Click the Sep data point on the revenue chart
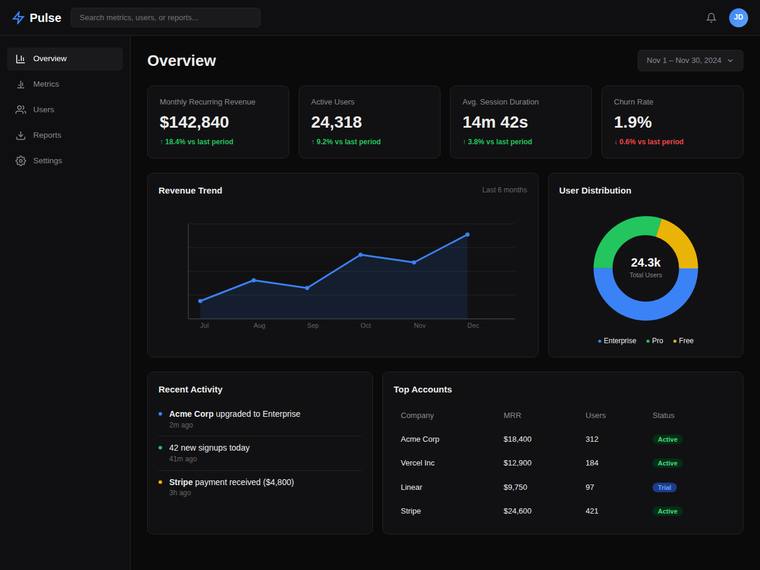Image resolution: width=760 pixels, height=570 pixels. point(307,288)
